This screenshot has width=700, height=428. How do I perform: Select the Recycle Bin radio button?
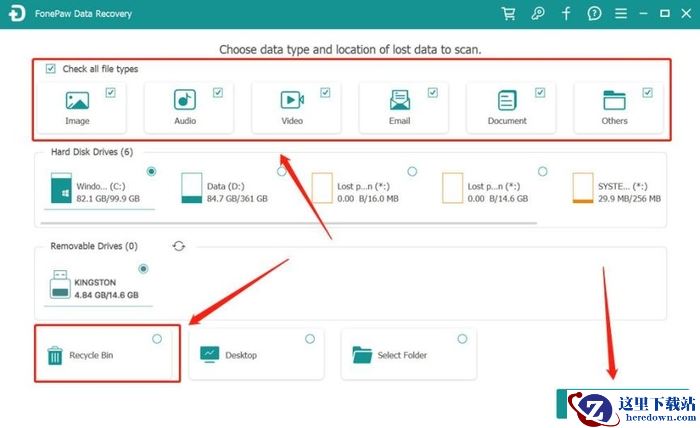coord(157,339)
